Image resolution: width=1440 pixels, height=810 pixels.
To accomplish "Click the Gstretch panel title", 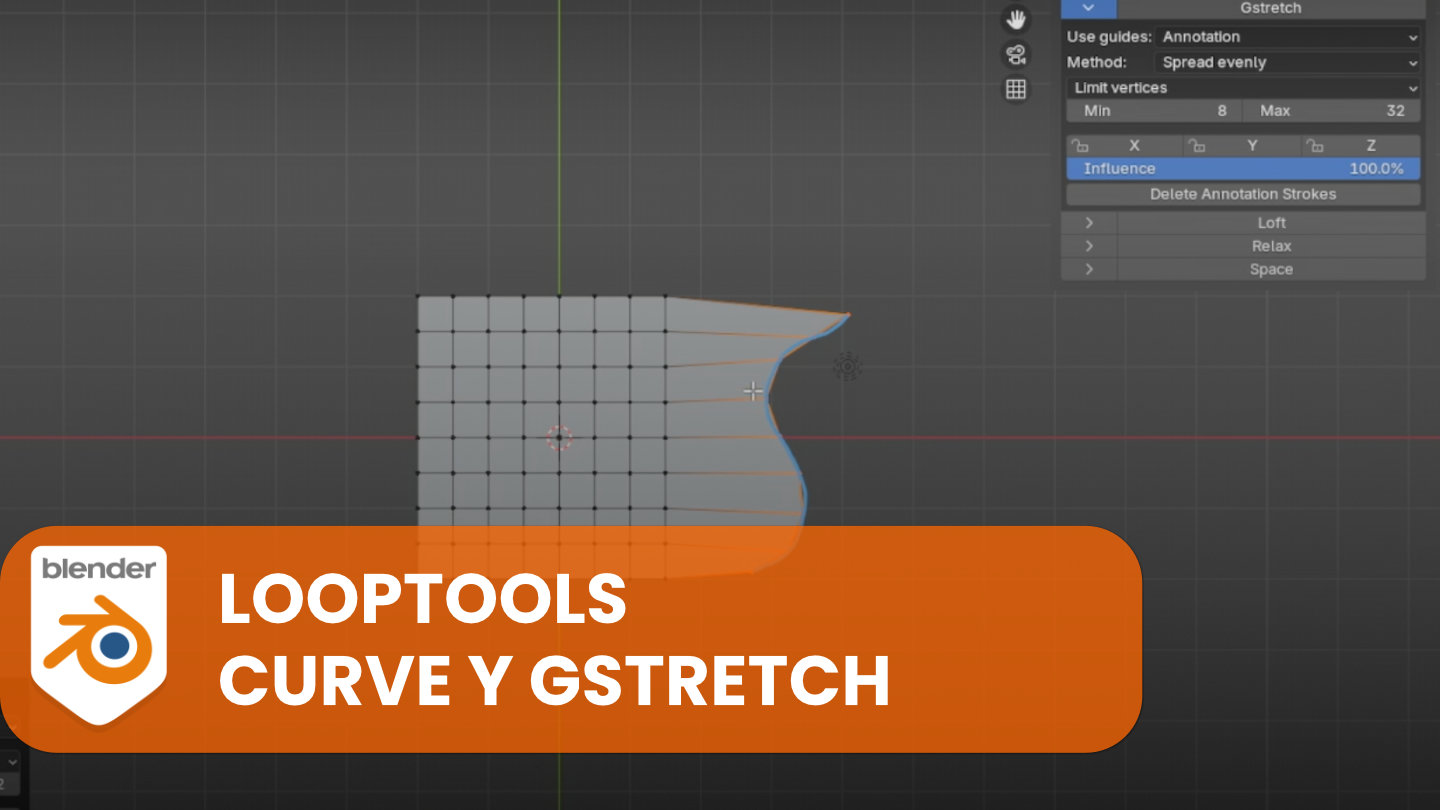I will pos(1271,8).
